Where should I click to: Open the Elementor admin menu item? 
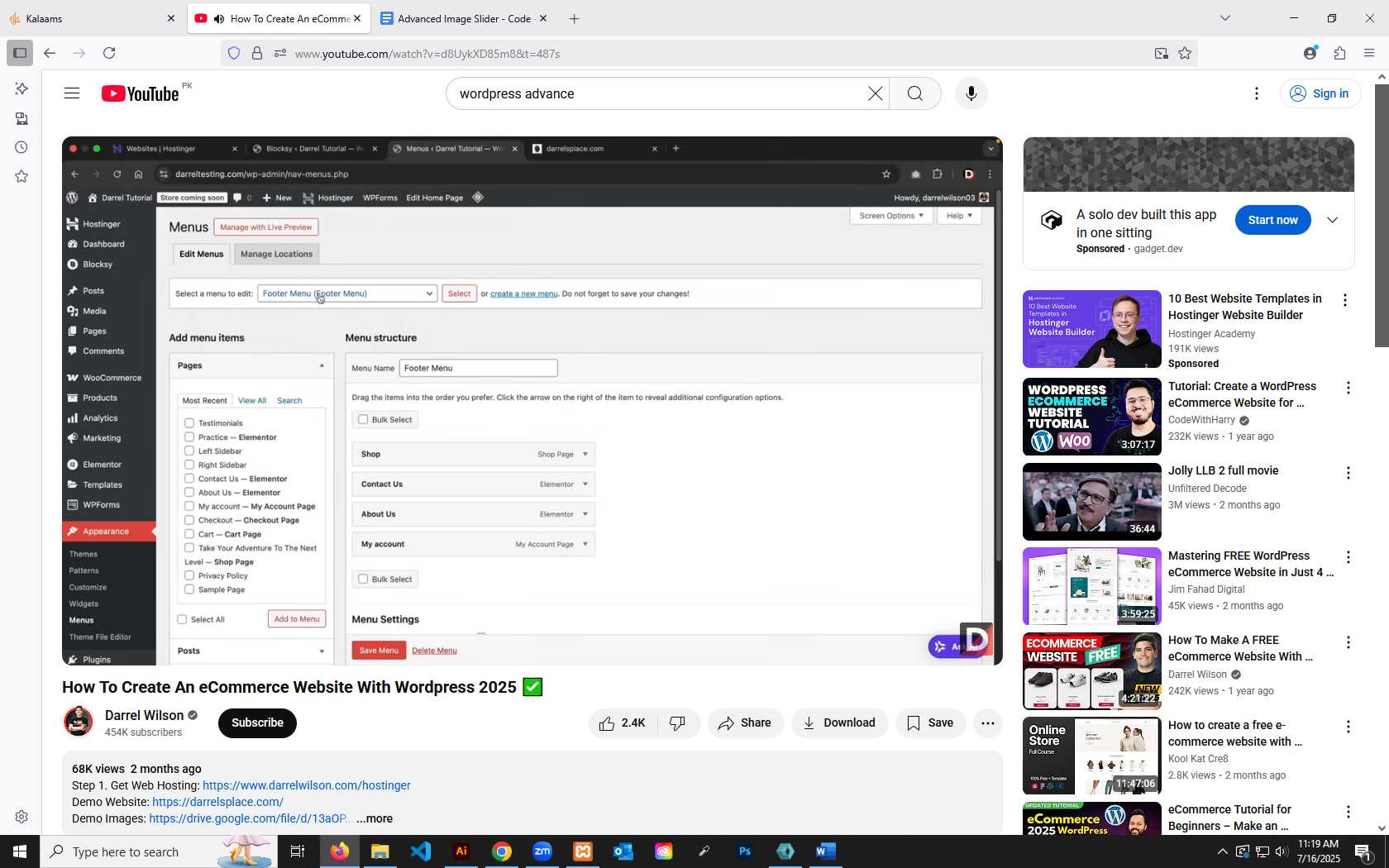102,465
